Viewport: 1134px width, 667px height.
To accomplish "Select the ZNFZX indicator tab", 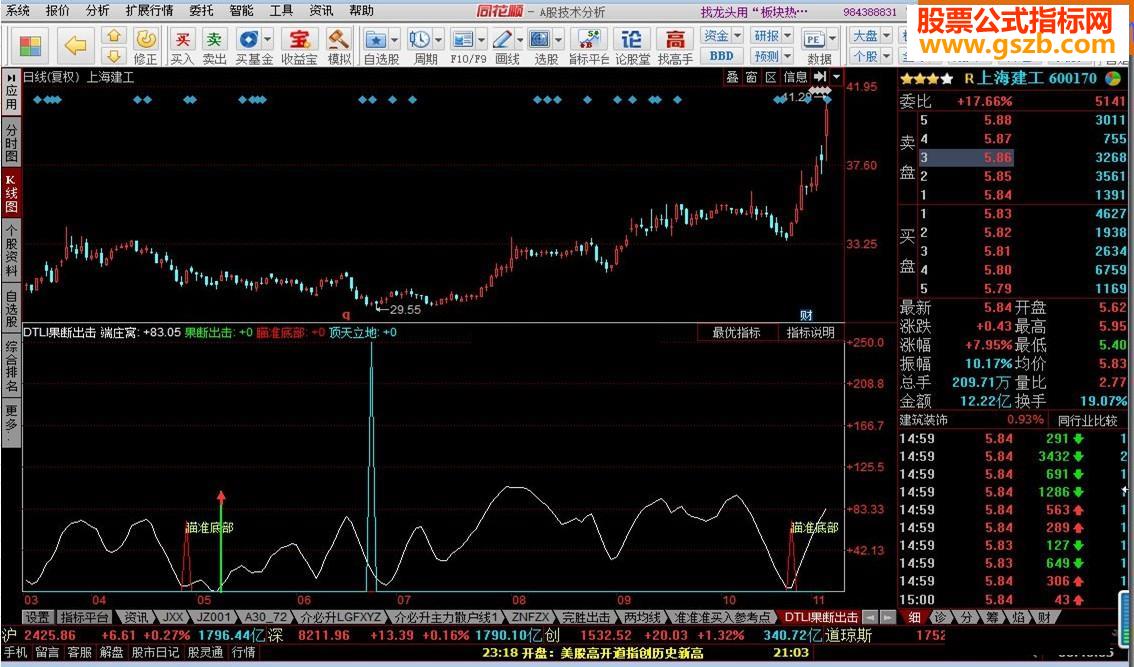I will point(530,617).
